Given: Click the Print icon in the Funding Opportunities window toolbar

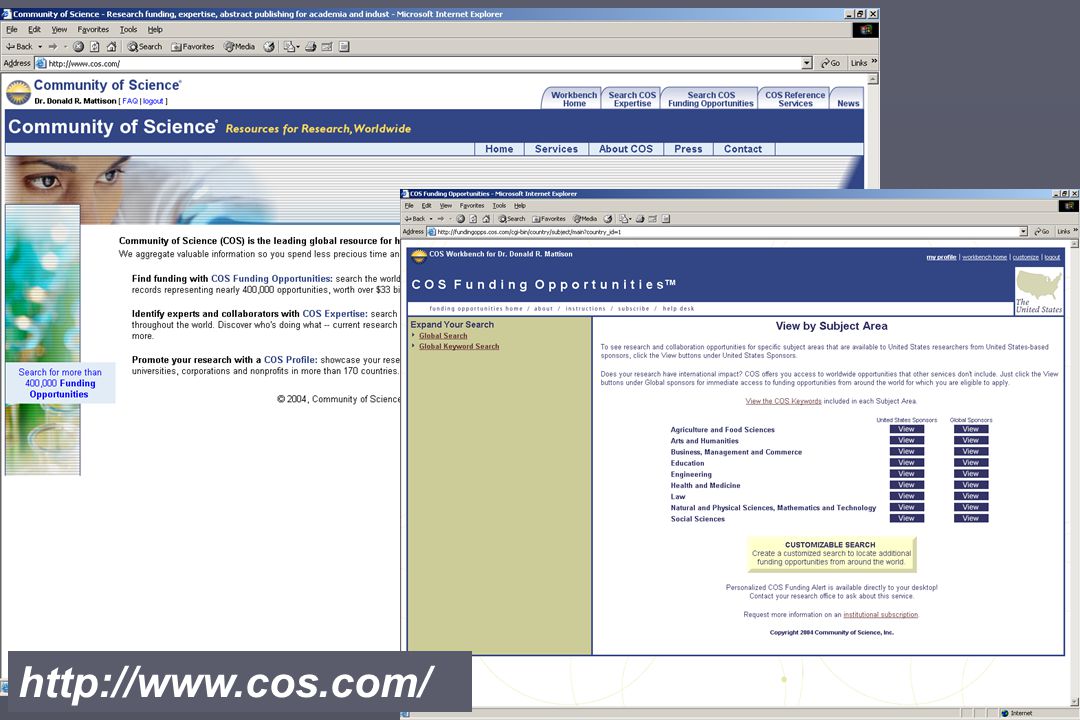Looking at the screenshot, I should [x=640, y=219].
